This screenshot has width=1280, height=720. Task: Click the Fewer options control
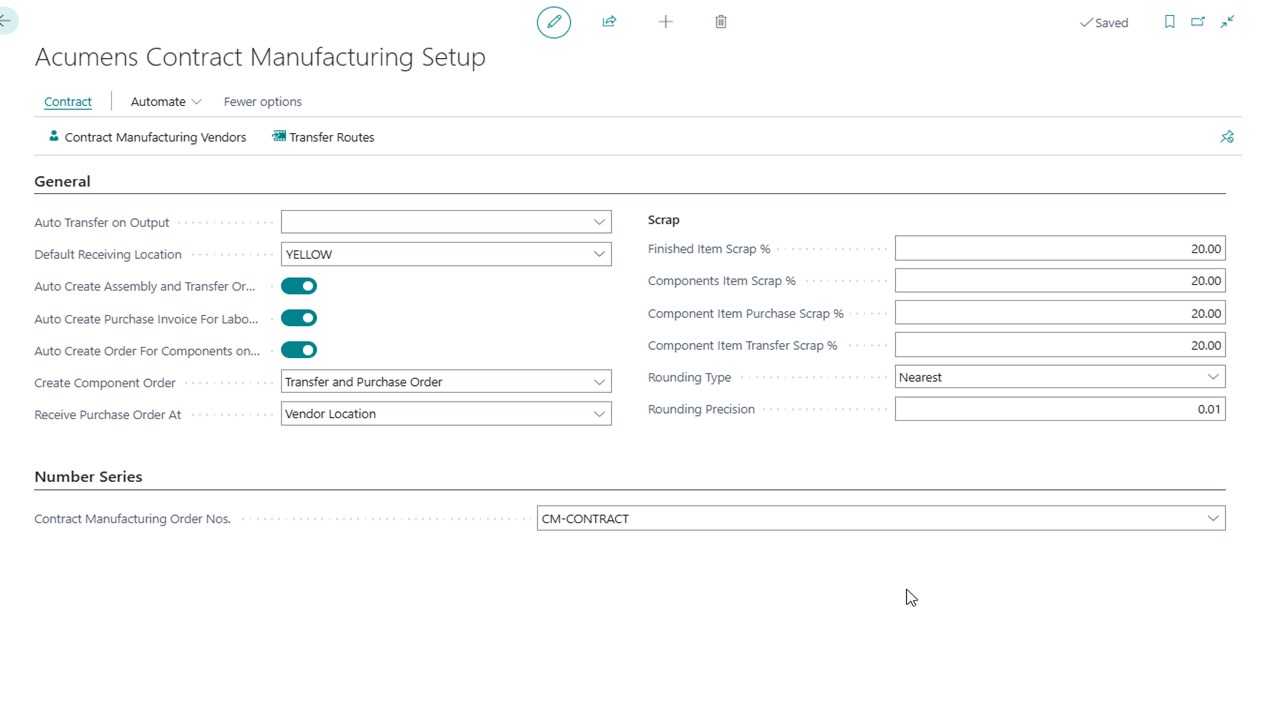coord(262,101)
